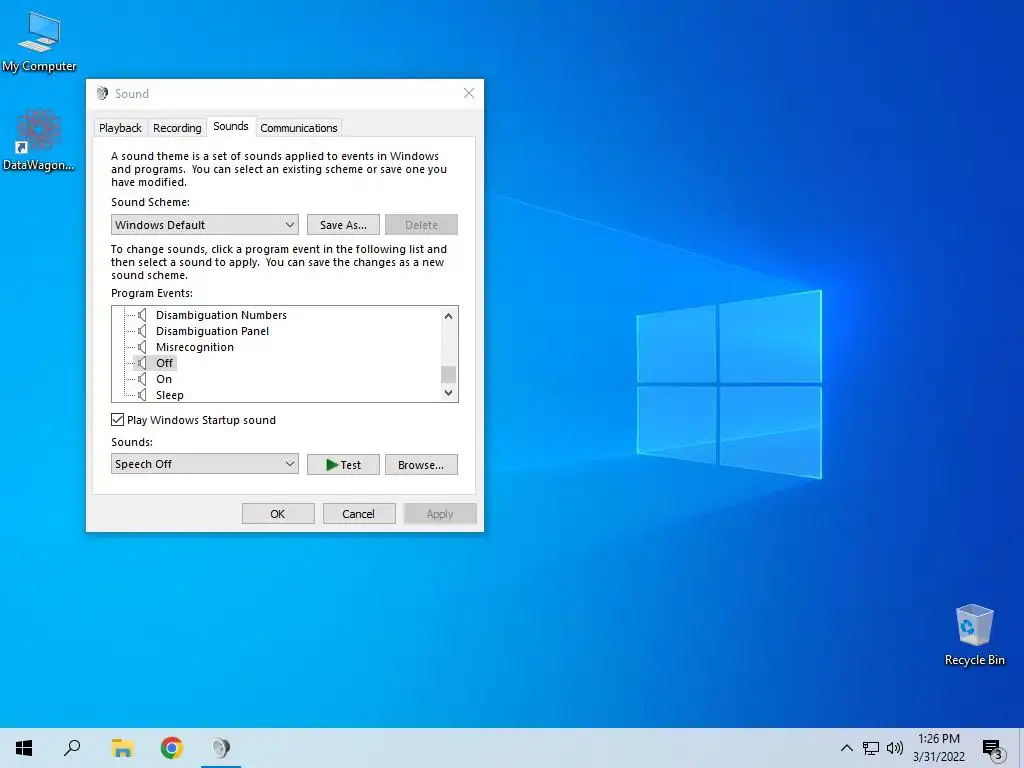
Task: Select the On program event
Action: click(x=164, y=379)
